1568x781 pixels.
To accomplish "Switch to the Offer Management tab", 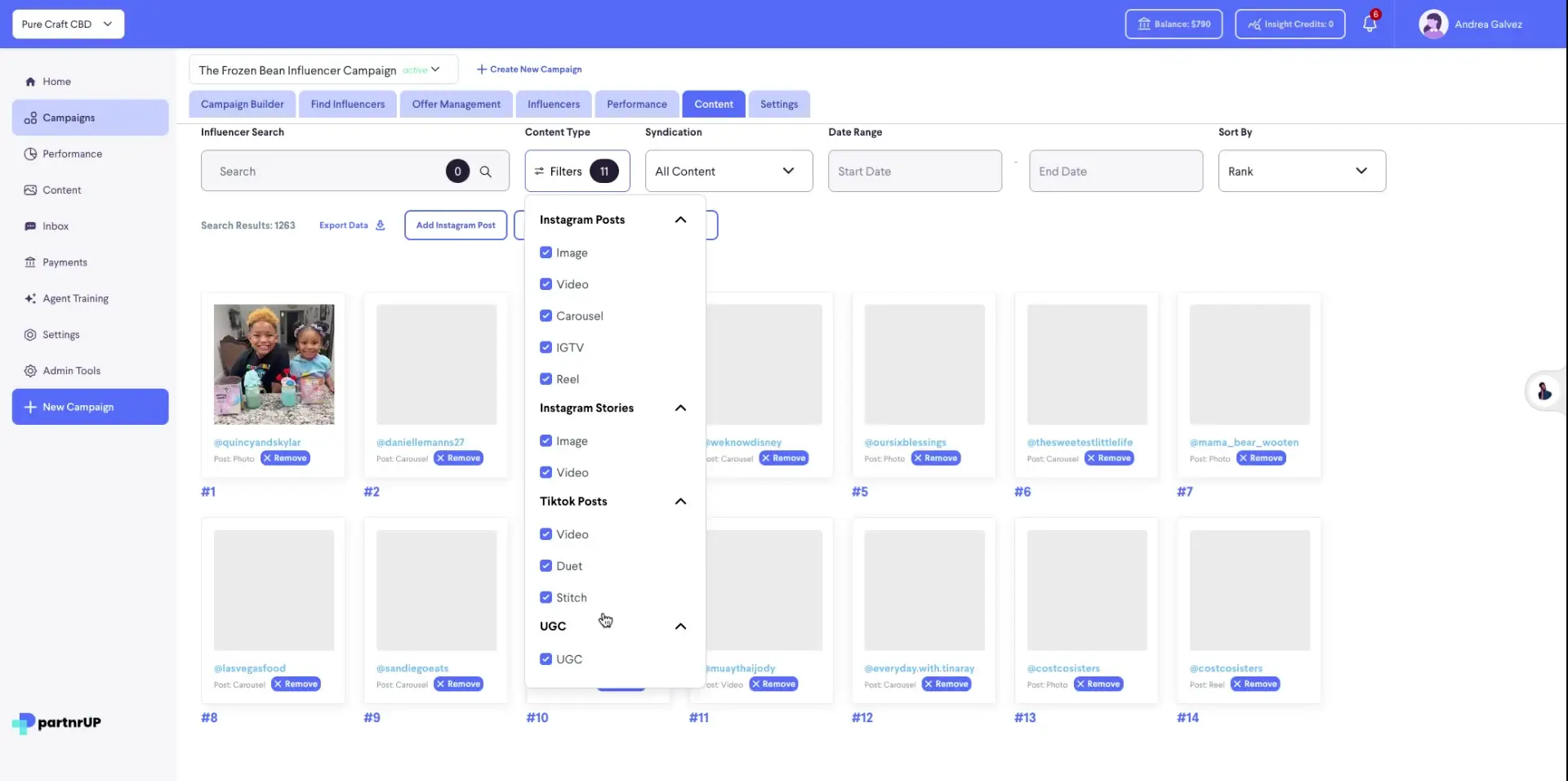I will 456,104.
